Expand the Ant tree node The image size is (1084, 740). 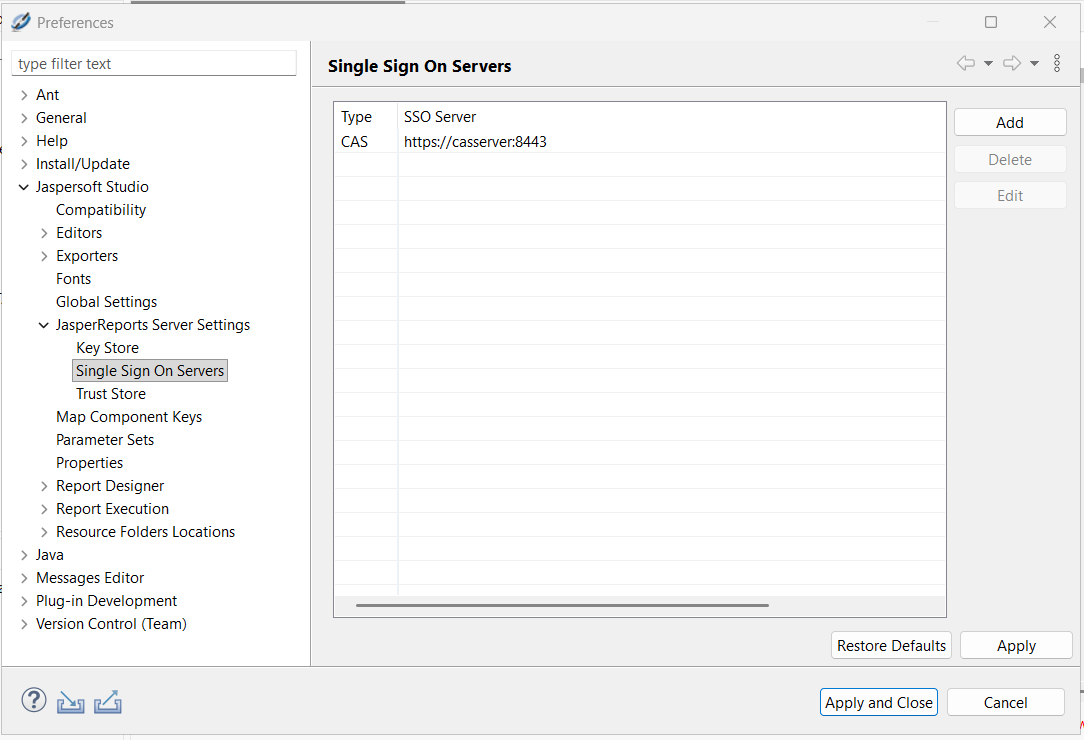(24, 95)
